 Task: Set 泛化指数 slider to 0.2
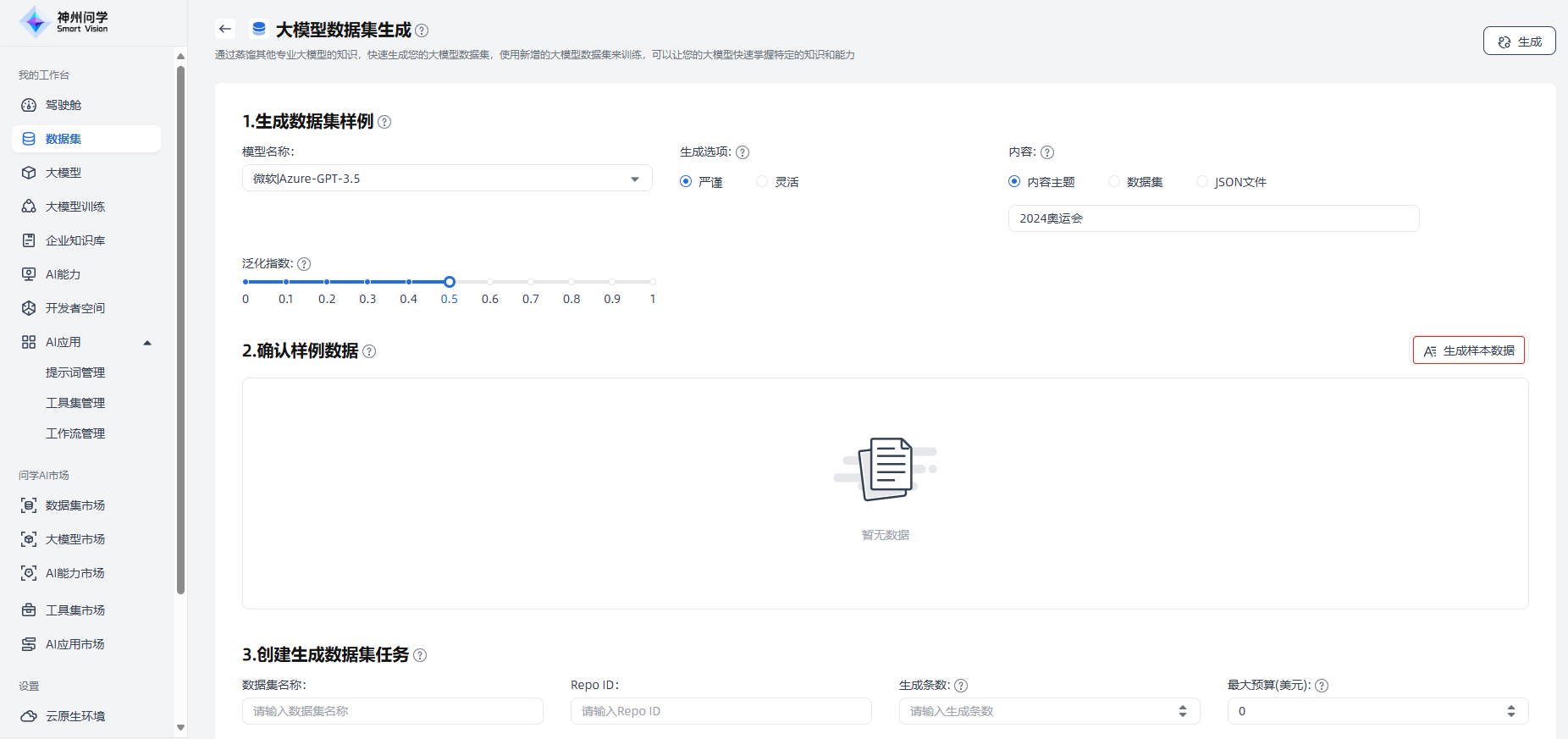coord(327,282)
